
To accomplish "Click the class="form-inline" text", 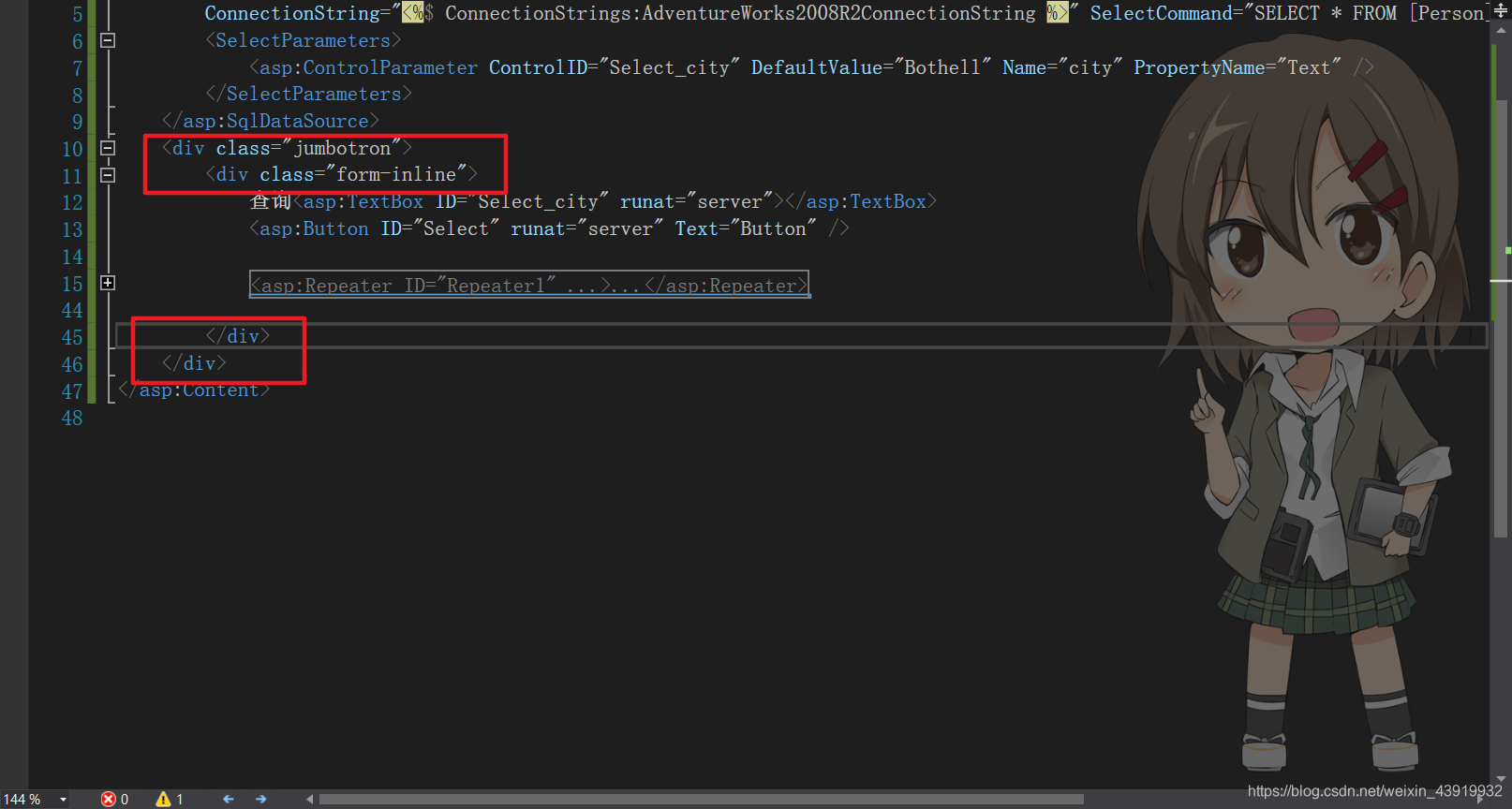I will 363,174.
